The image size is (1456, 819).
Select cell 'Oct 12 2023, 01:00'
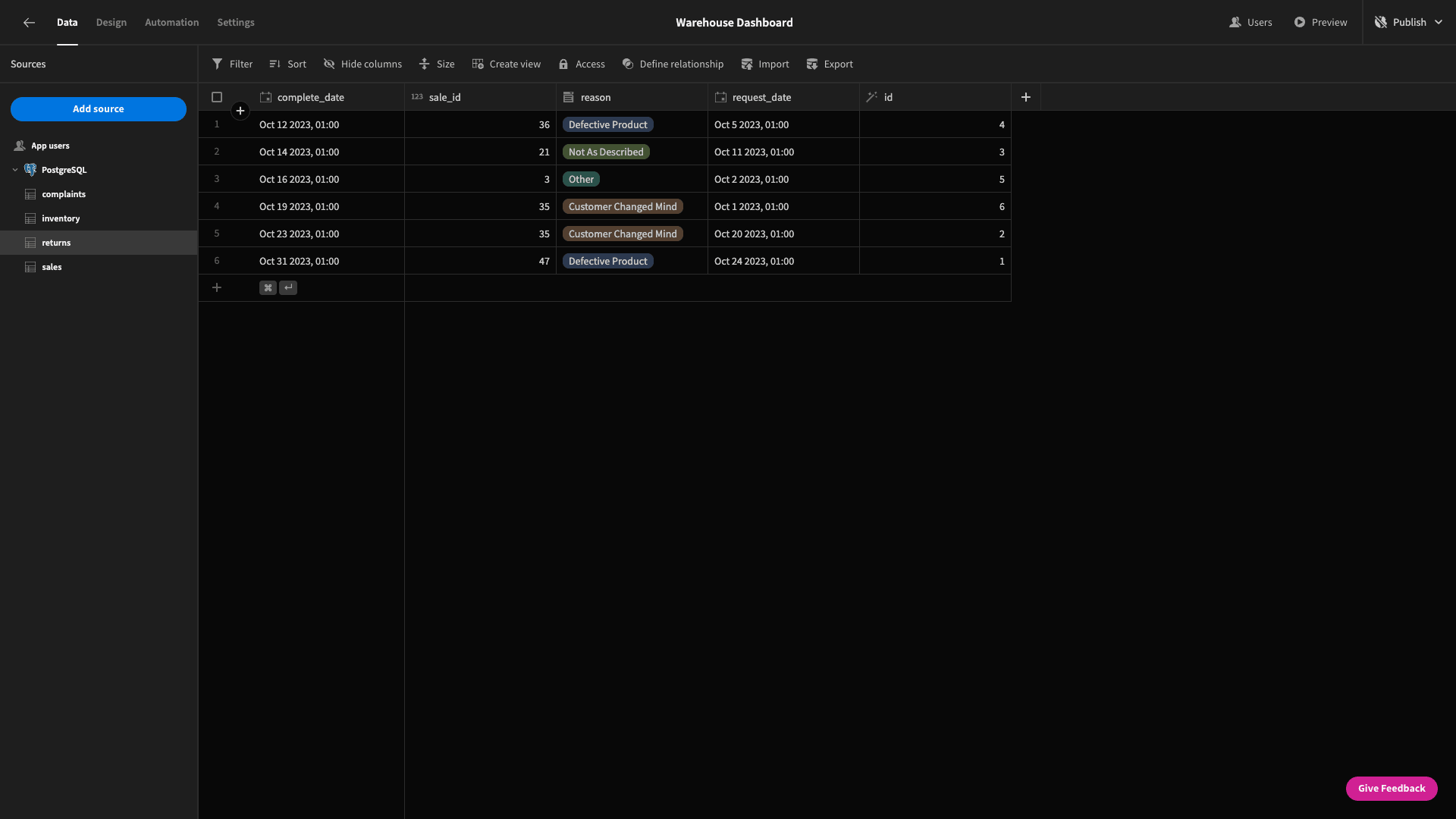[328, 124]
